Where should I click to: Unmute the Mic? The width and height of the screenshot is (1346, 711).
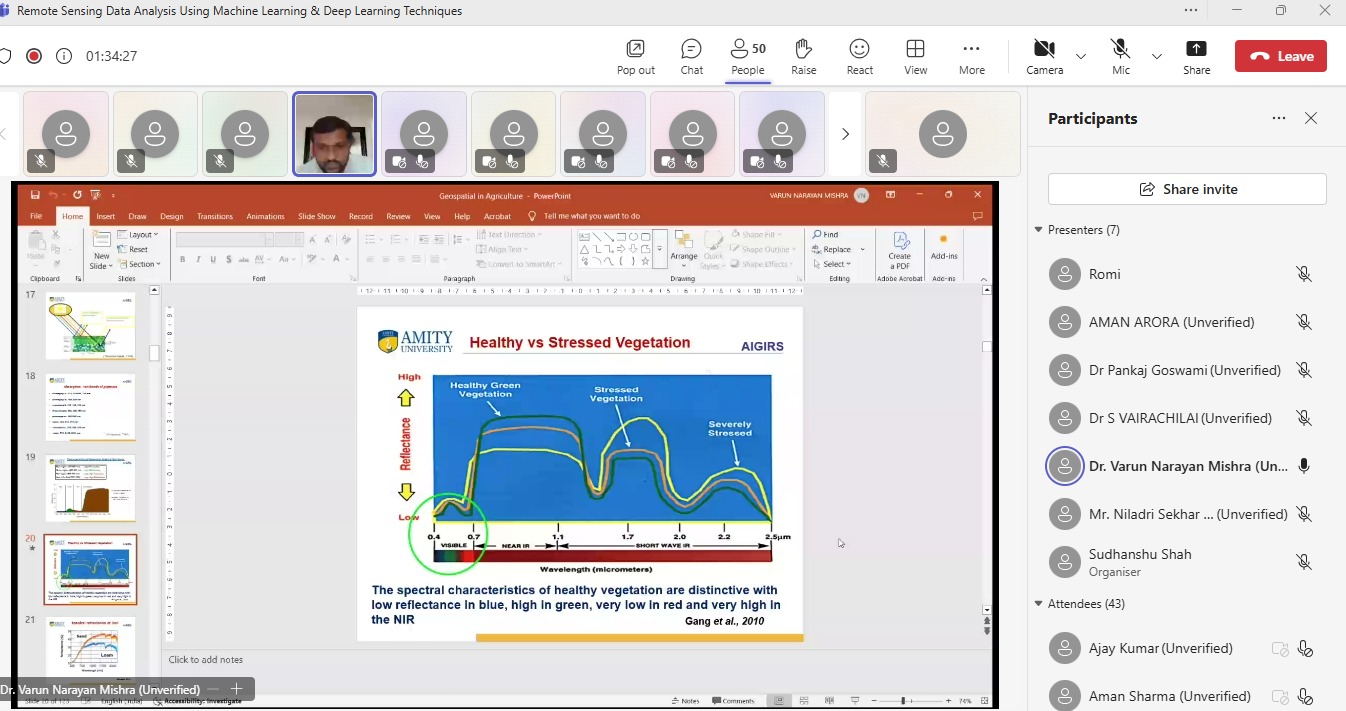(1120, 57)
